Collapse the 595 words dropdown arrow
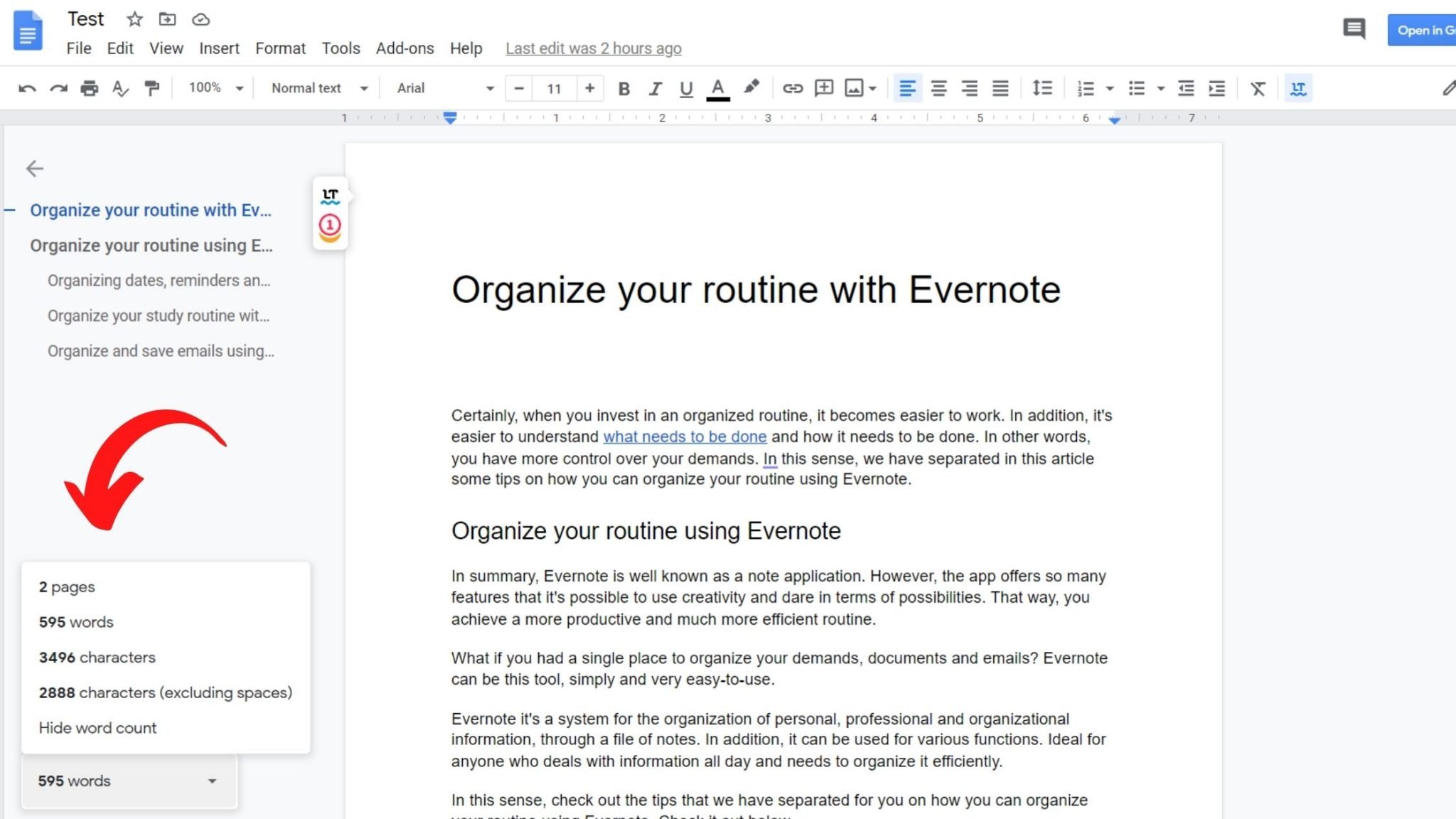The image size is (1456, 819). pyautogui.click(x=212, y=781)
